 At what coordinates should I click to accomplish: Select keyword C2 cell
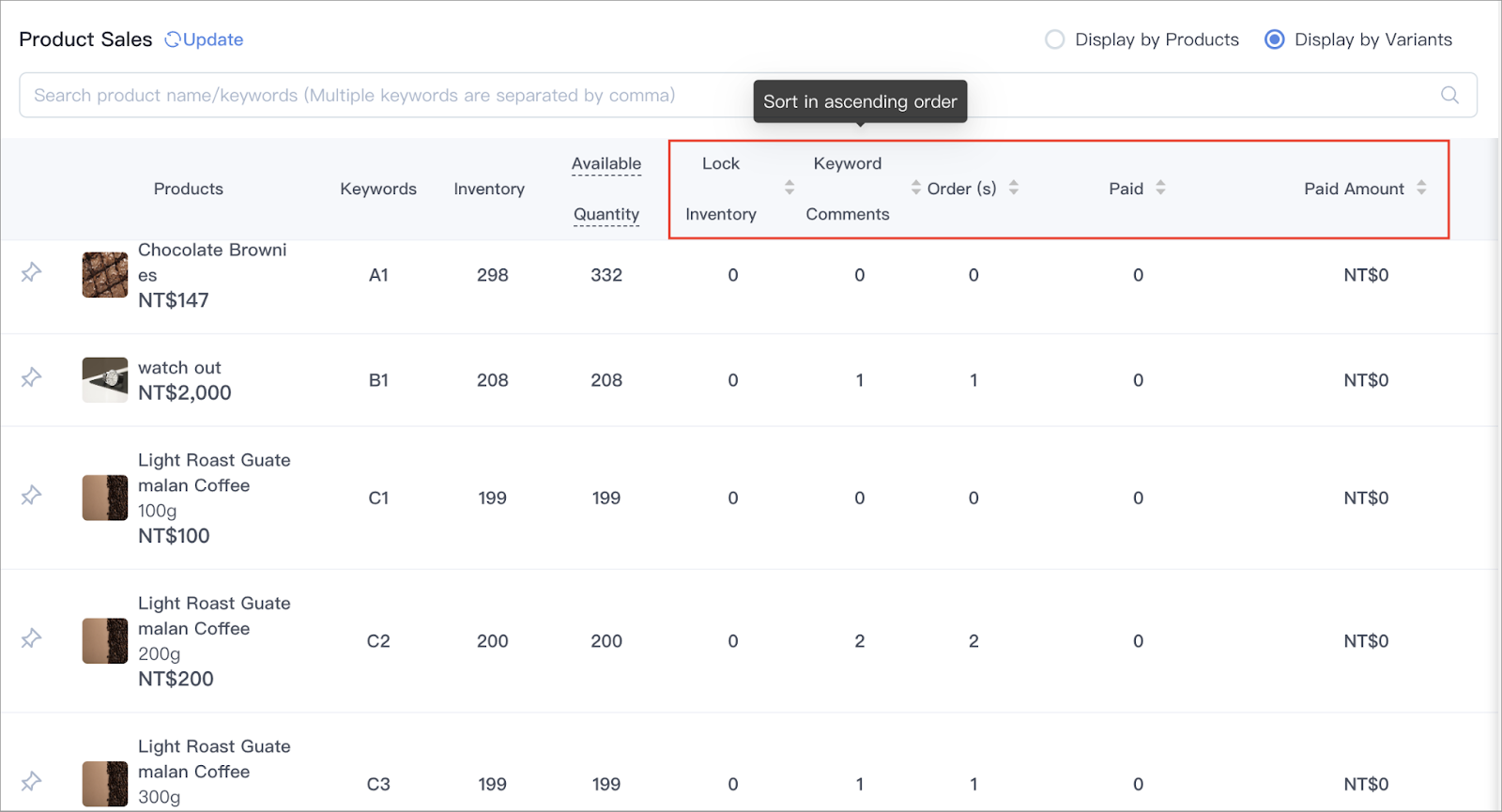pyautogui.click(x=378, y=641)
